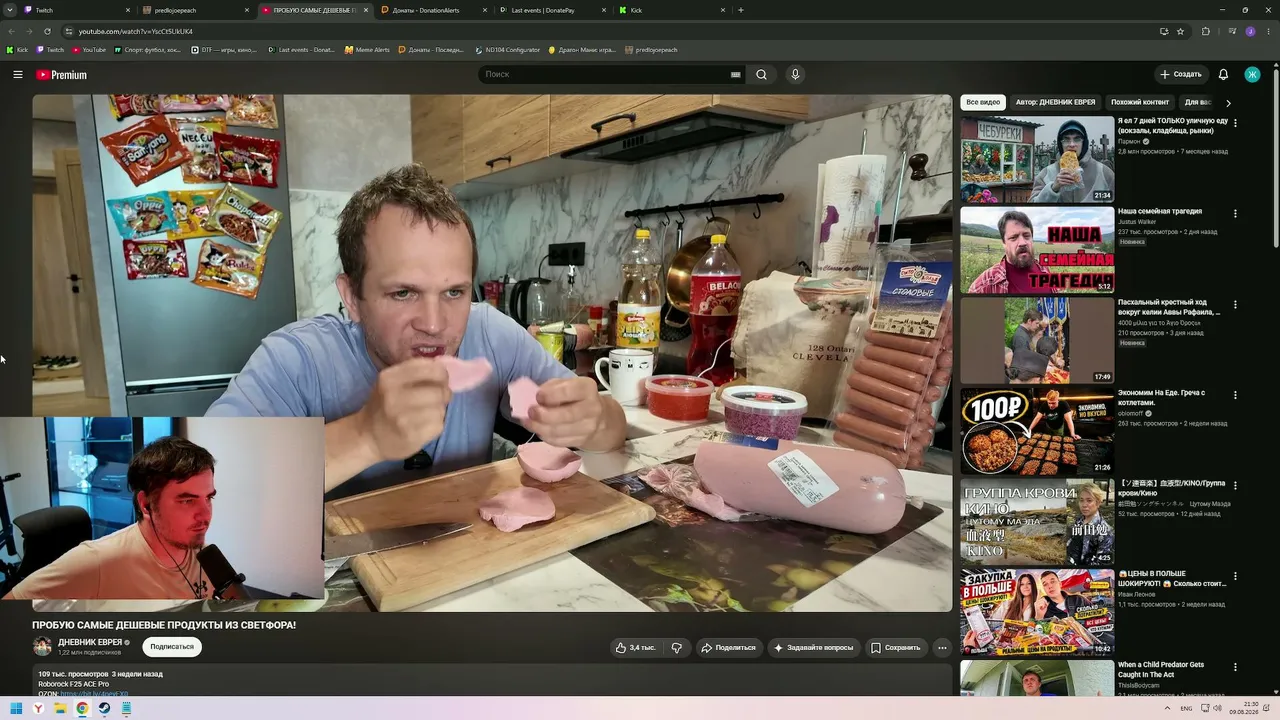This screenshot has height=720, width=1280.
Task: Go to the YouTube Premium home logo
Action: click(x=62, y=75)
